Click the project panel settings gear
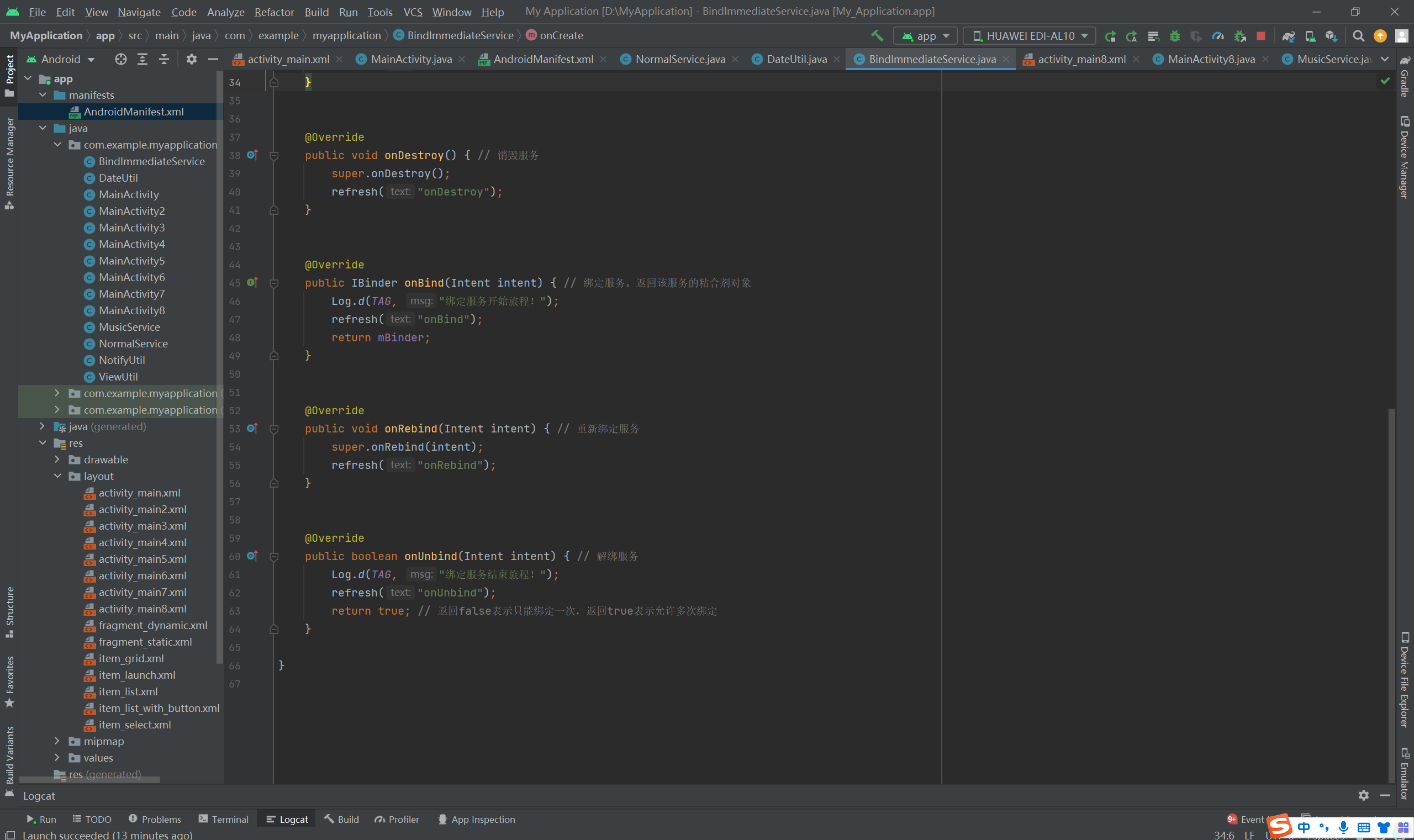Viewport: 1414px width, 840px height. pyautogui.click(x=191, y=59)
